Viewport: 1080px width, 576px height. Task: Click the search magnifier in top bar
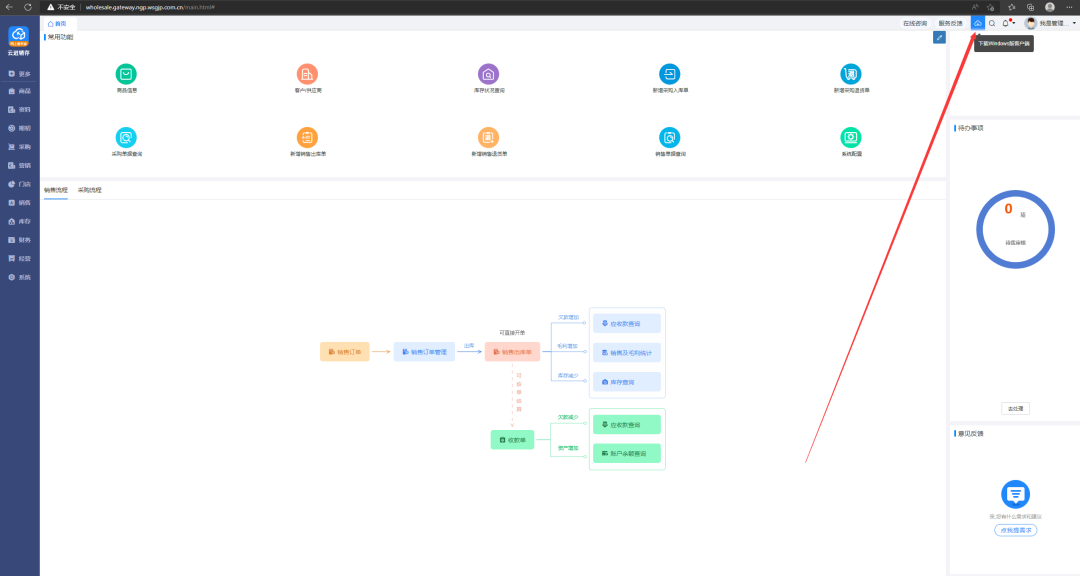coord(992,23)
